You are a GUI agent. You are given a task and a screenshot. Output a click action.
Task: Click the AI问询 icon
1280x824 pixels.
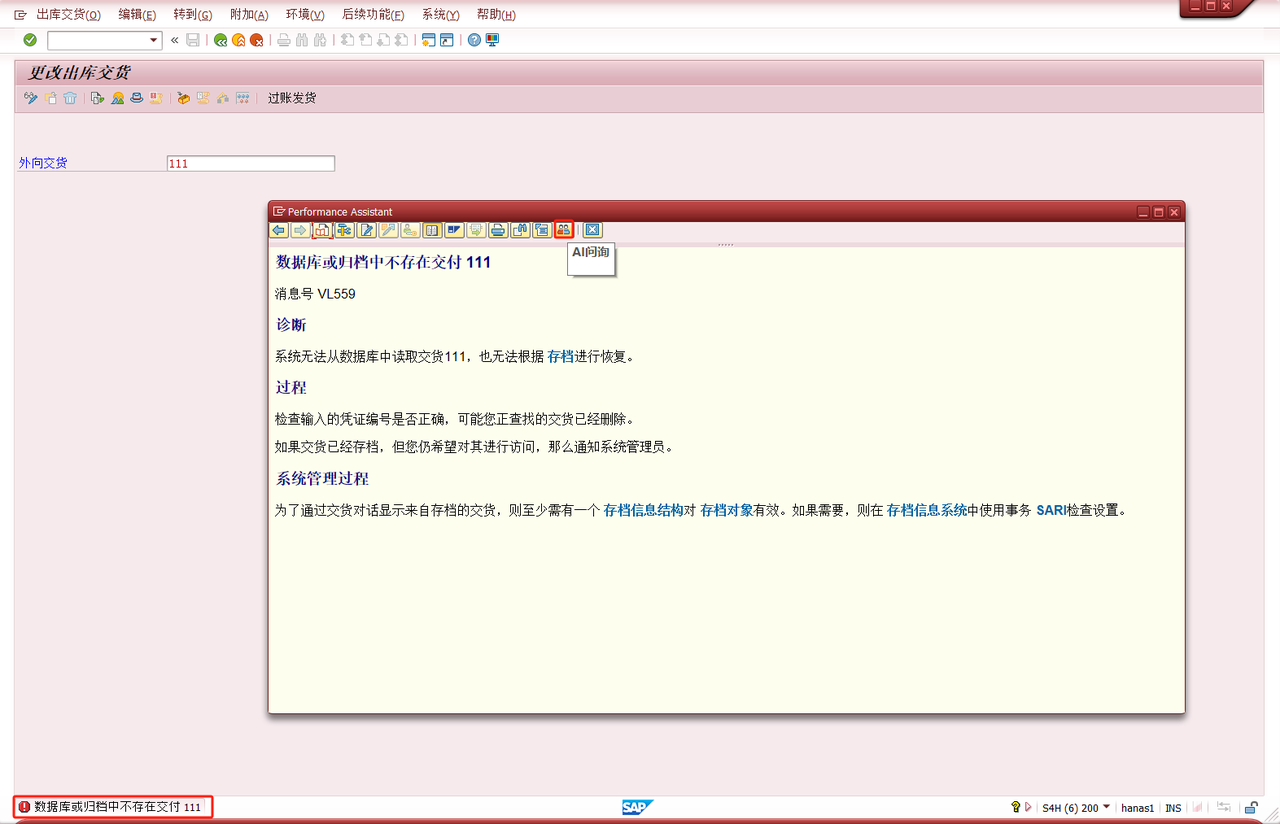563,230
